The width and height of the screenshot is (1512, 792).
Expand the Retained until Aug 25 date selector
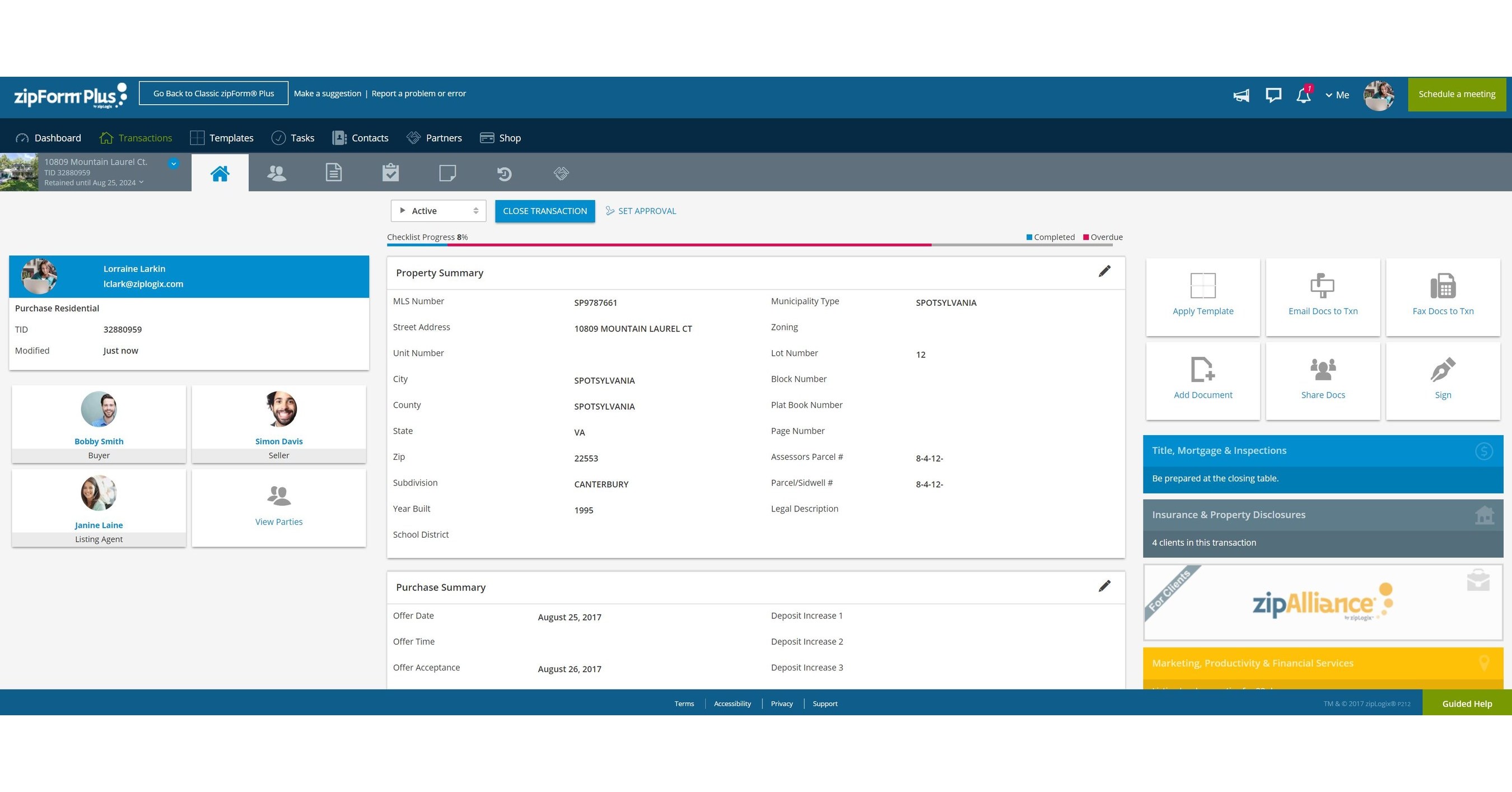coord(141,182)
